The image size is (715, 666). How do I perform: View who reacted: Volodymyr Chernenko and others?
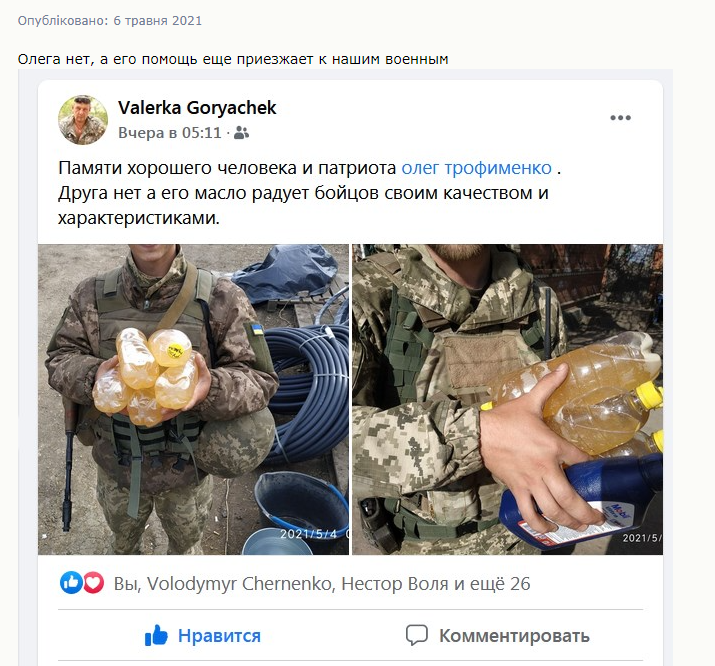[322, 583]
